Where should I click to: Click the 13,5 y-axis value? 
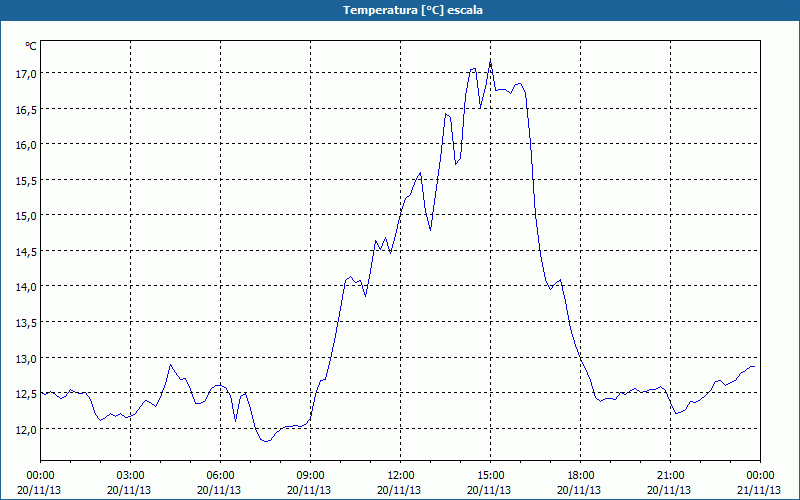[x=27, y=323]
